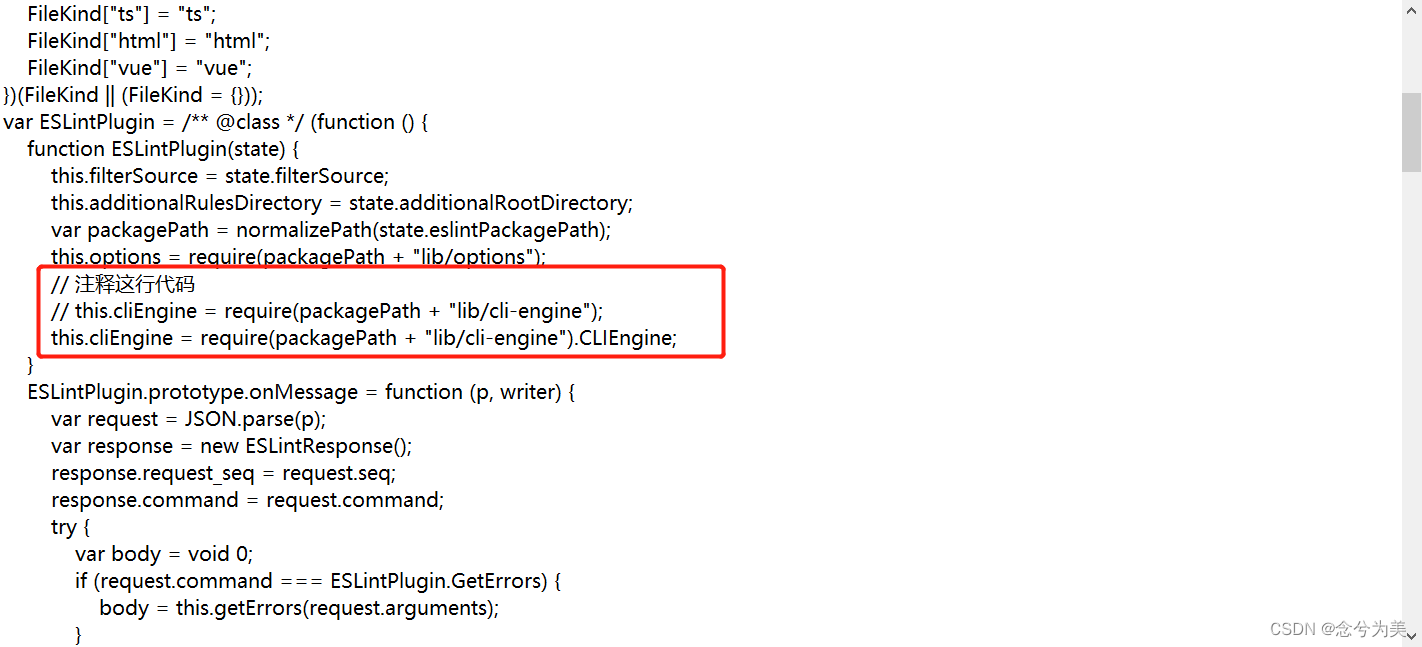Click the comment line '// 注释这行代码'
This screenshot has width=1422, height=647.
123,284
